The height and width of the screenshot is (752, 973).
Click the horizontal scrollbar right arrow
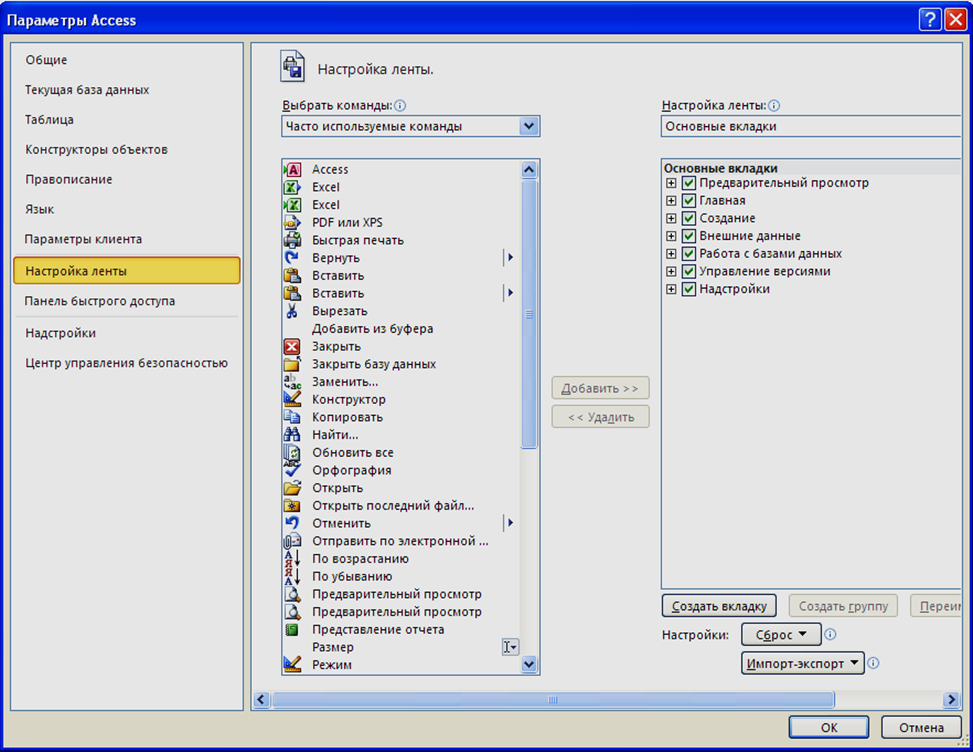[951, 700]
